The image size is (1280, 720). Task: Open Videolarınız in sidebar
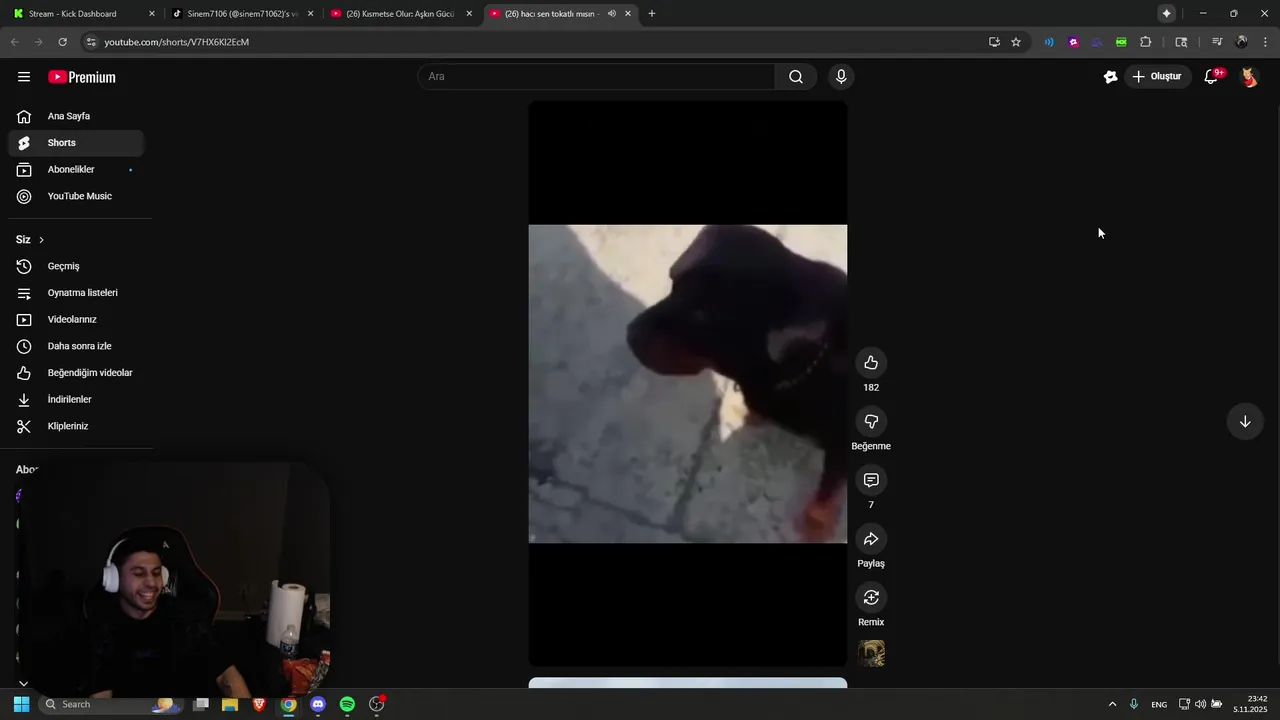76,320
